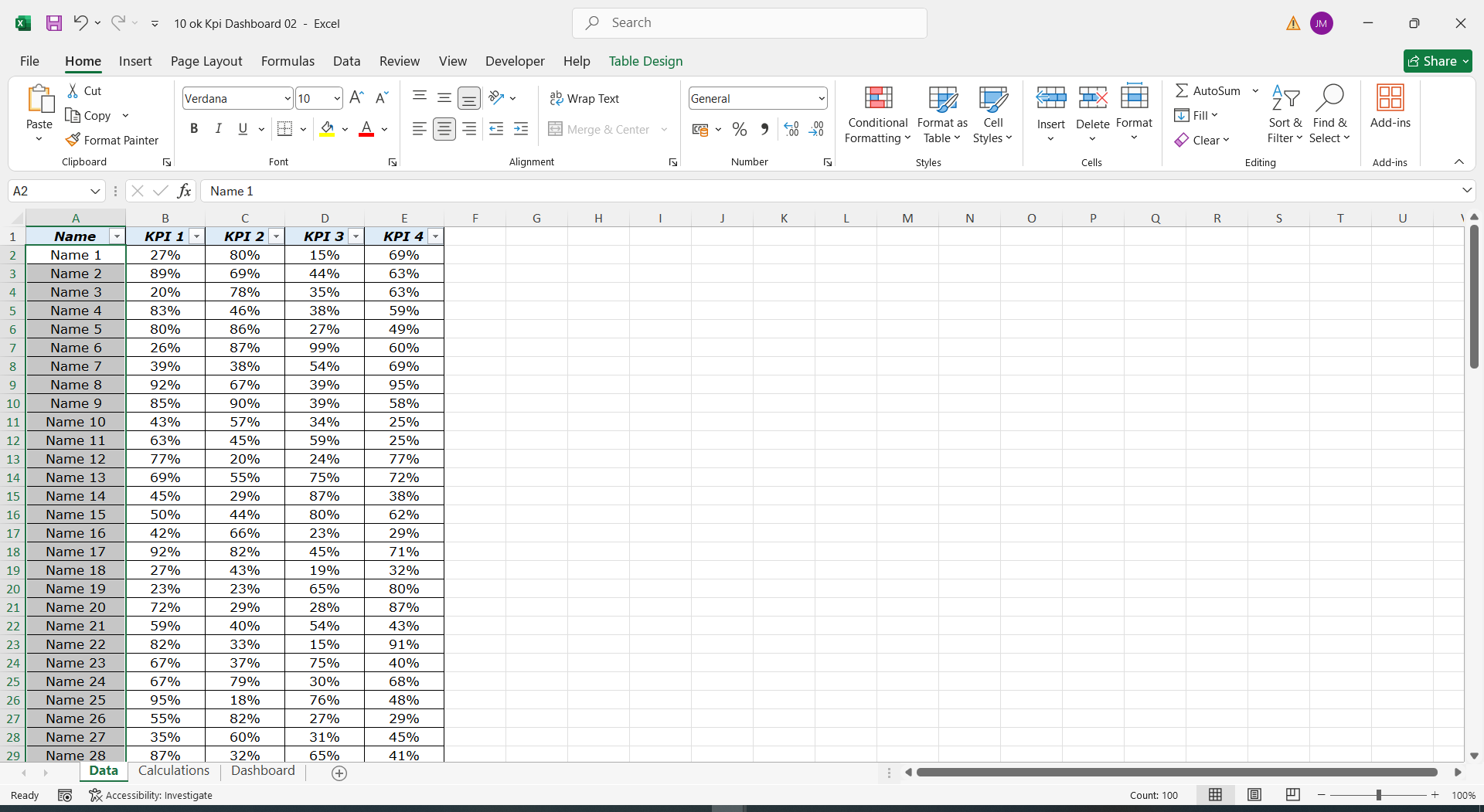Screen dimensions: 1484x812
Task: Switch to Page Layout view in status bar
Action: tap(1254, 795)
